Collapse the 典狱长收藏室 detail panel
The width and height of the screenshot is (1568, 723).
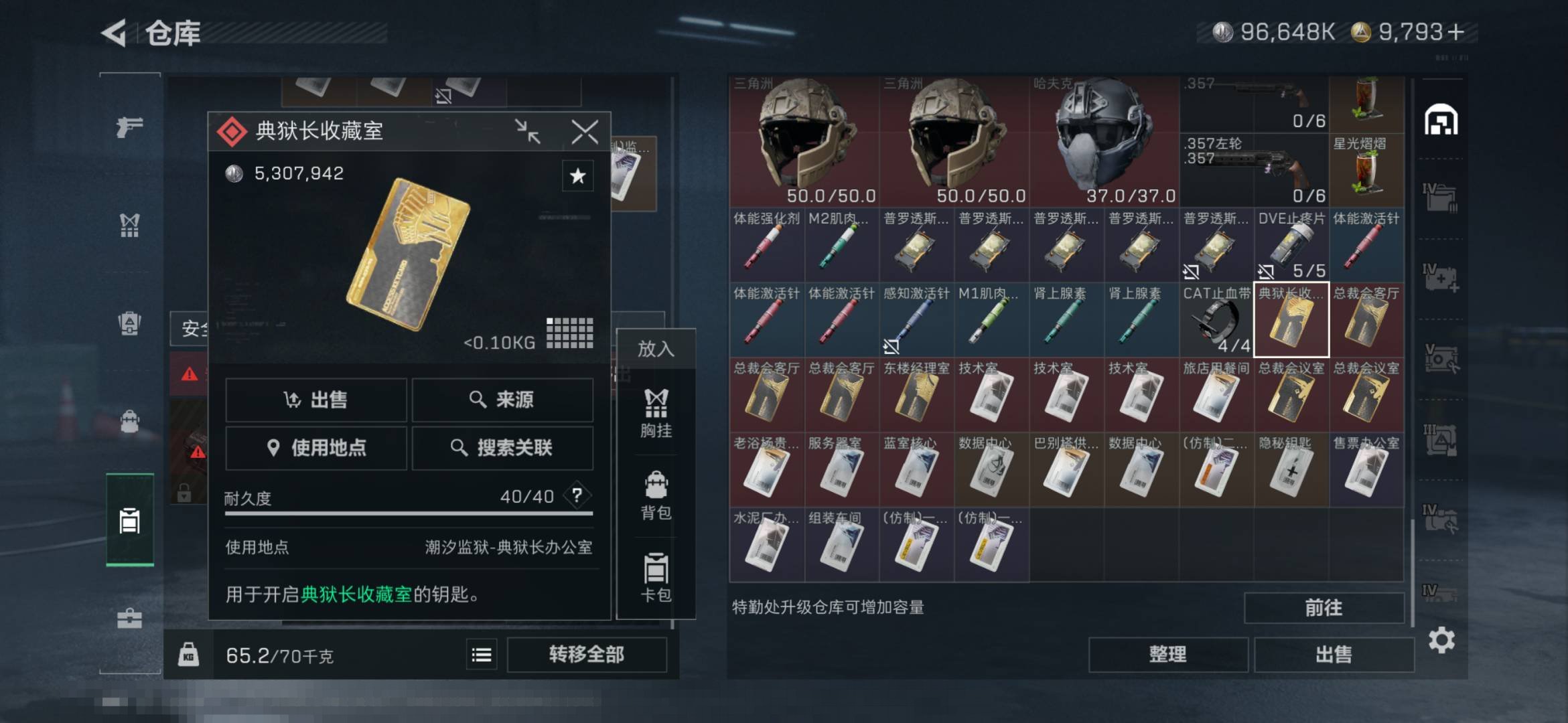pos(528,131)
